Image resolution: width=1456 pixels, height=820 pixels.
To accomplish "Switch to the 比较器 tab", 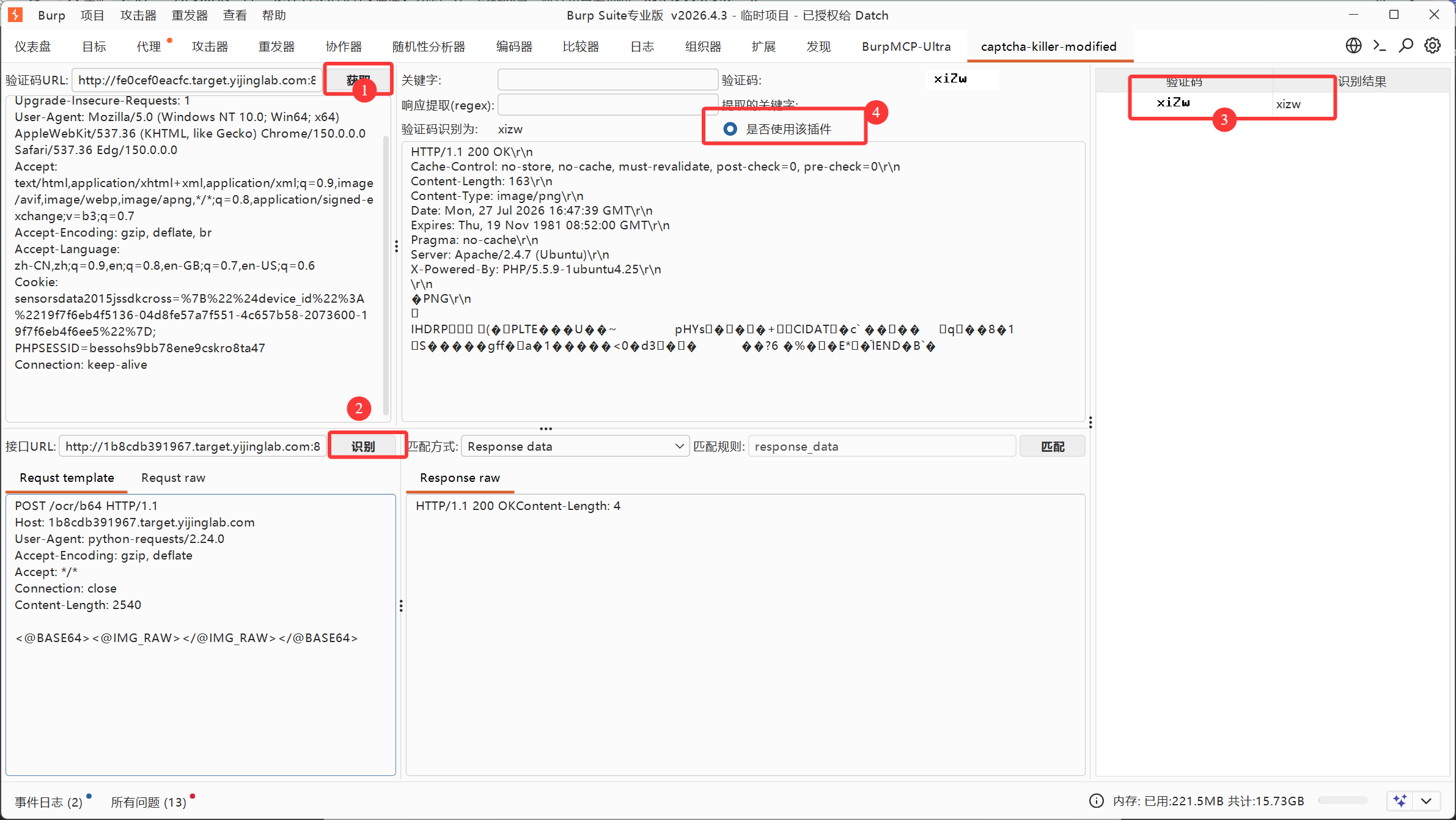I will click(x=581, y=46).
